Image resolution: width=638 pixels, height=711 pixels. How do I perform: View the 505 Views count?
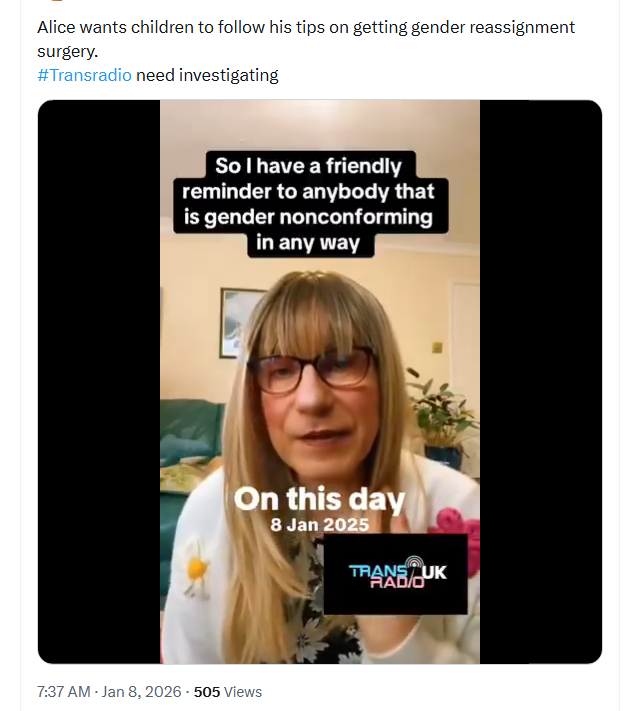[x=227, y=691]
